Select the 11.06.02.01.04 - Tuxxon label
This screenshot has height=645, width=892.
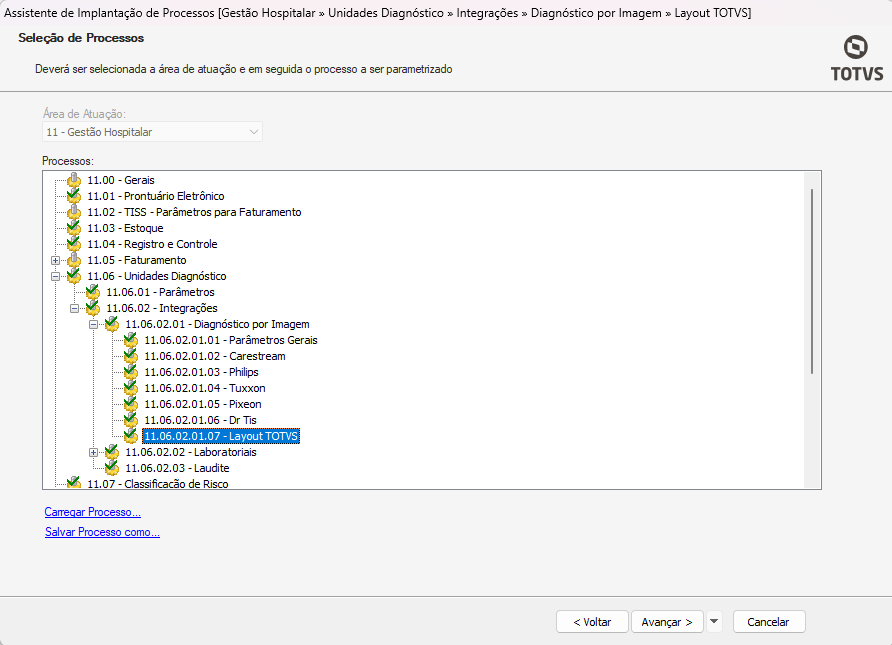click(205, 388)
